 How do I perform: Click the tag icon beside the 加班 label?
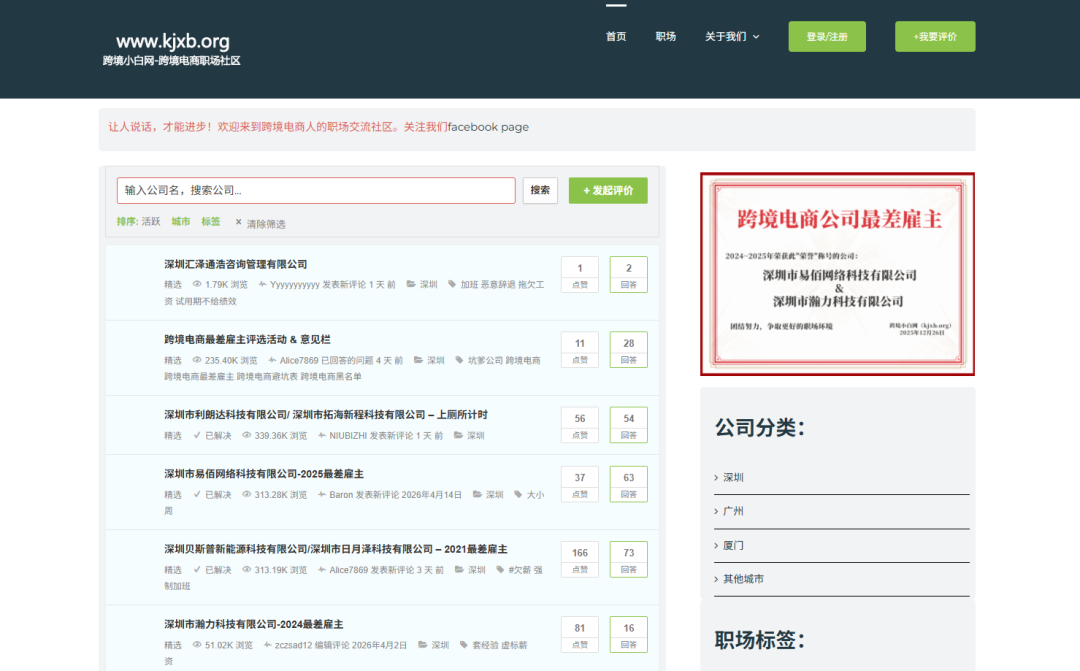tap(452, 283)
